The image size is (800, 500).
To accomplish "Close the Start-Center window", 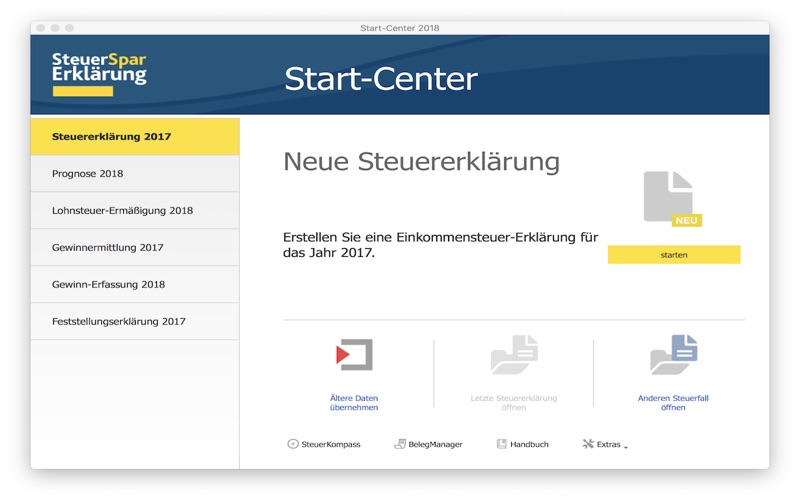I will (41, 28).
